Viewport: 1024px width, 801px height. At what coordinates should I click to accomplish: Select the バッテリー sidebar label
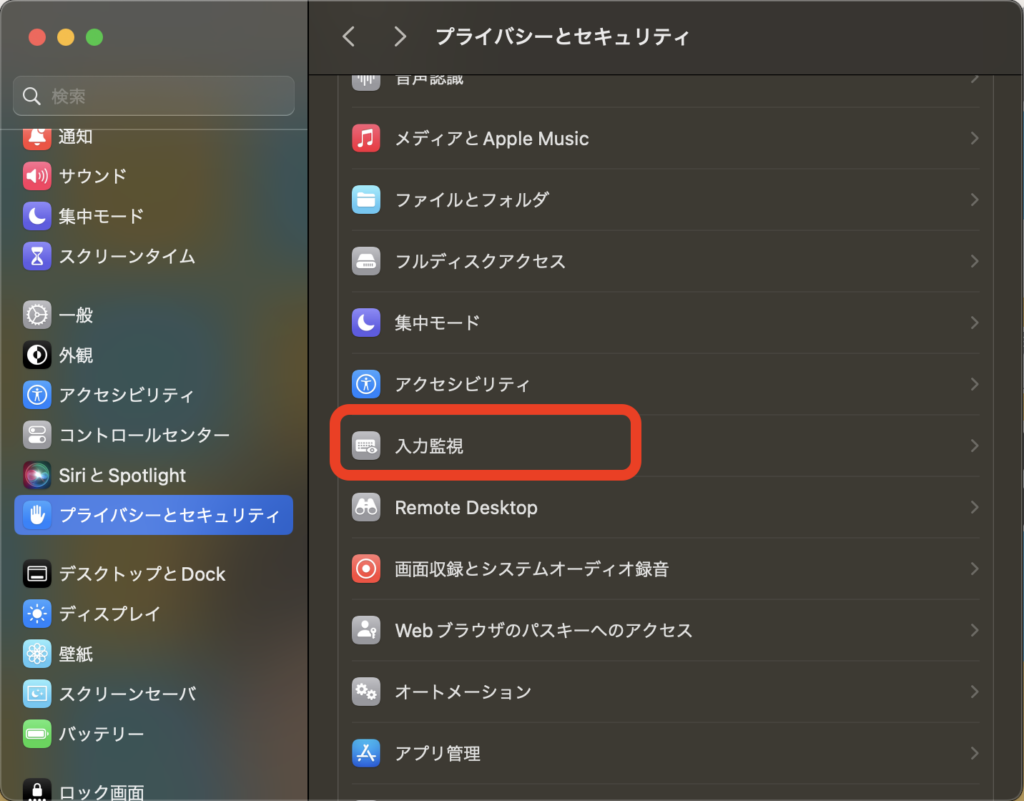click(x=101, y=734)
